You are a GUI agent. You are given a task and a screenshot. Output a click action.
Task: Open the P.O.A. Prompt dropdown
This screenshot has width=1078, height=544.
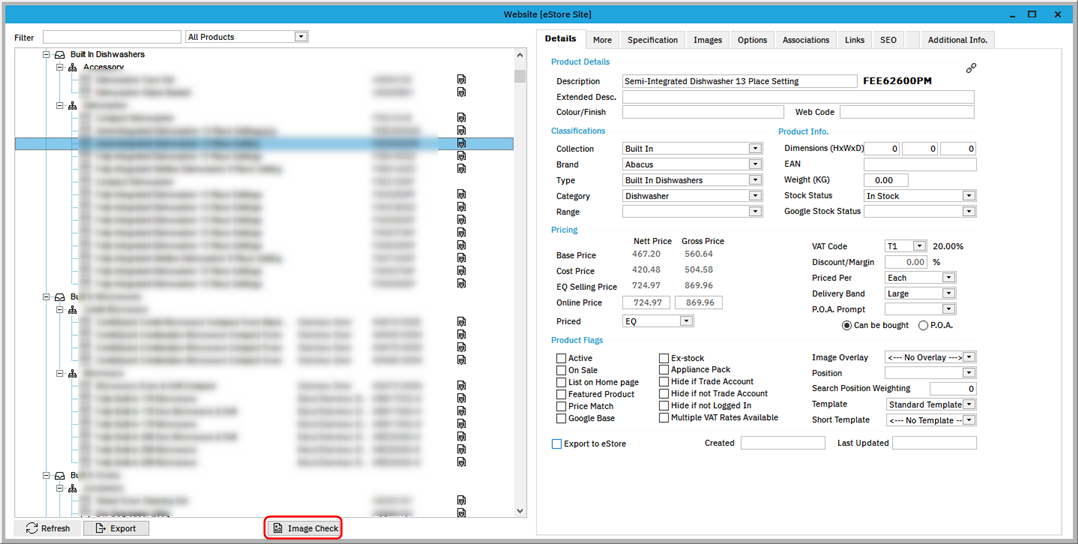pyautogui.click(x=949, y=309)
